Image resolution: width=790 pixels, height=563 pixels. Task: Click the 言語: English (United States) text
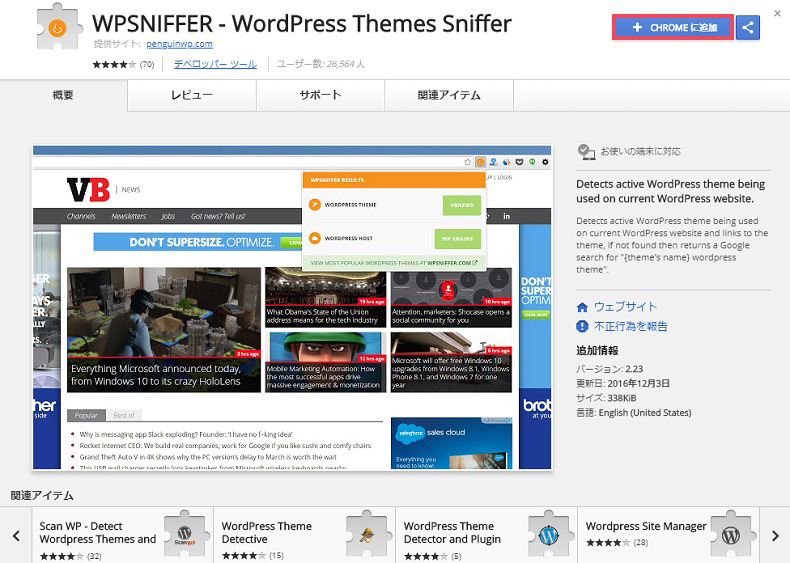click(x=634, y=413)
